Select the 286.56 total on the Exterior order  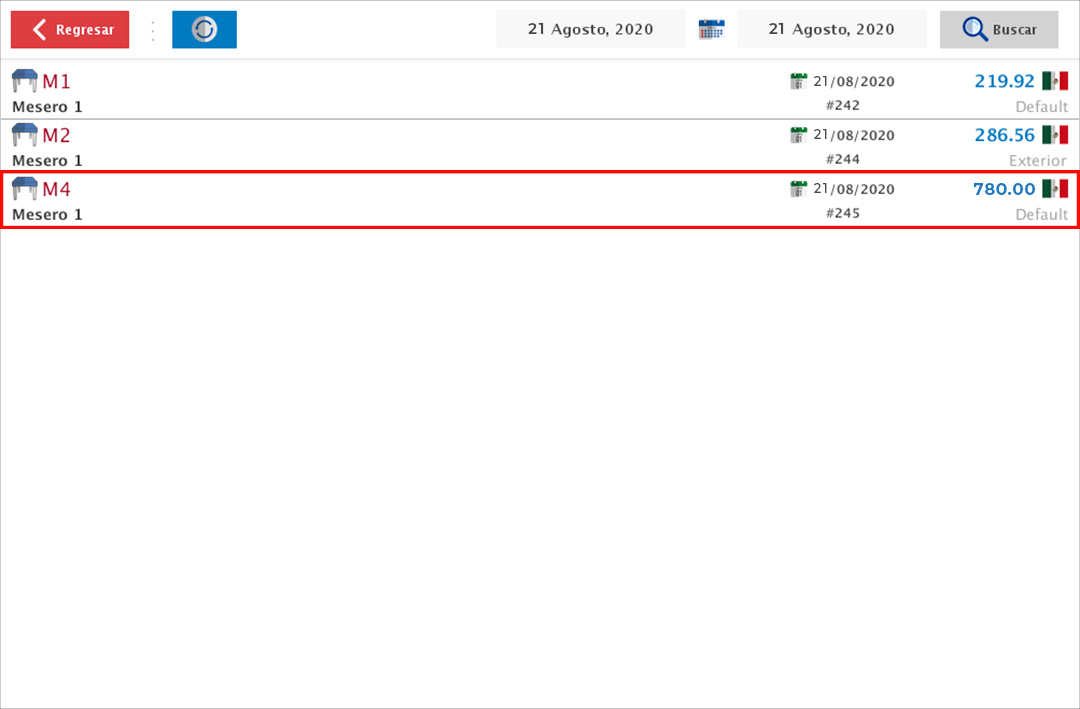coord(1004,135)
